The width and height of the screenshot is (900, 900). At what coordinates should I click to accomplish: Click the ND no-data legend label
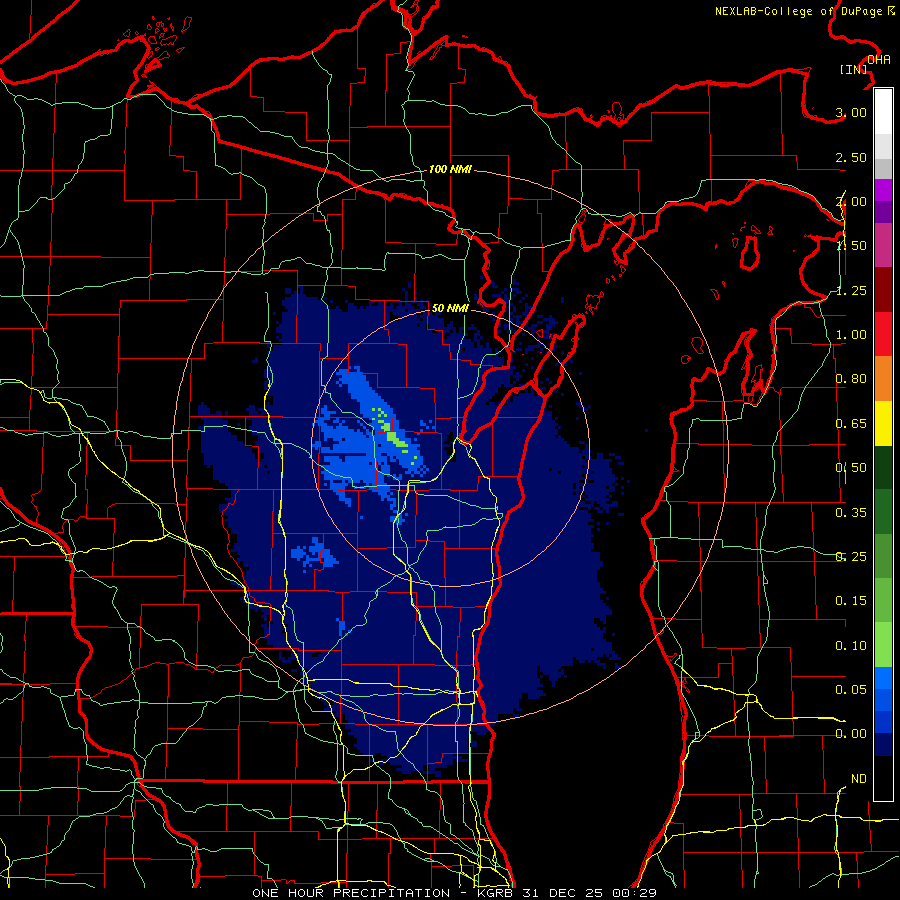coord(859,779)
